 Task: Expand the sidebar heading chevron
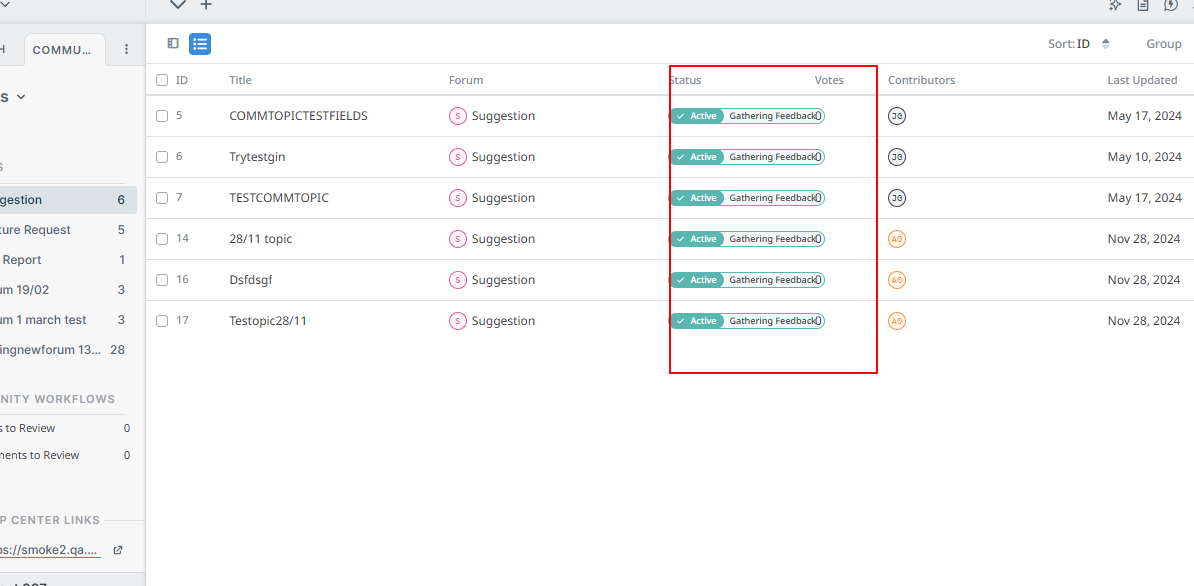click(x=21, y=97)
